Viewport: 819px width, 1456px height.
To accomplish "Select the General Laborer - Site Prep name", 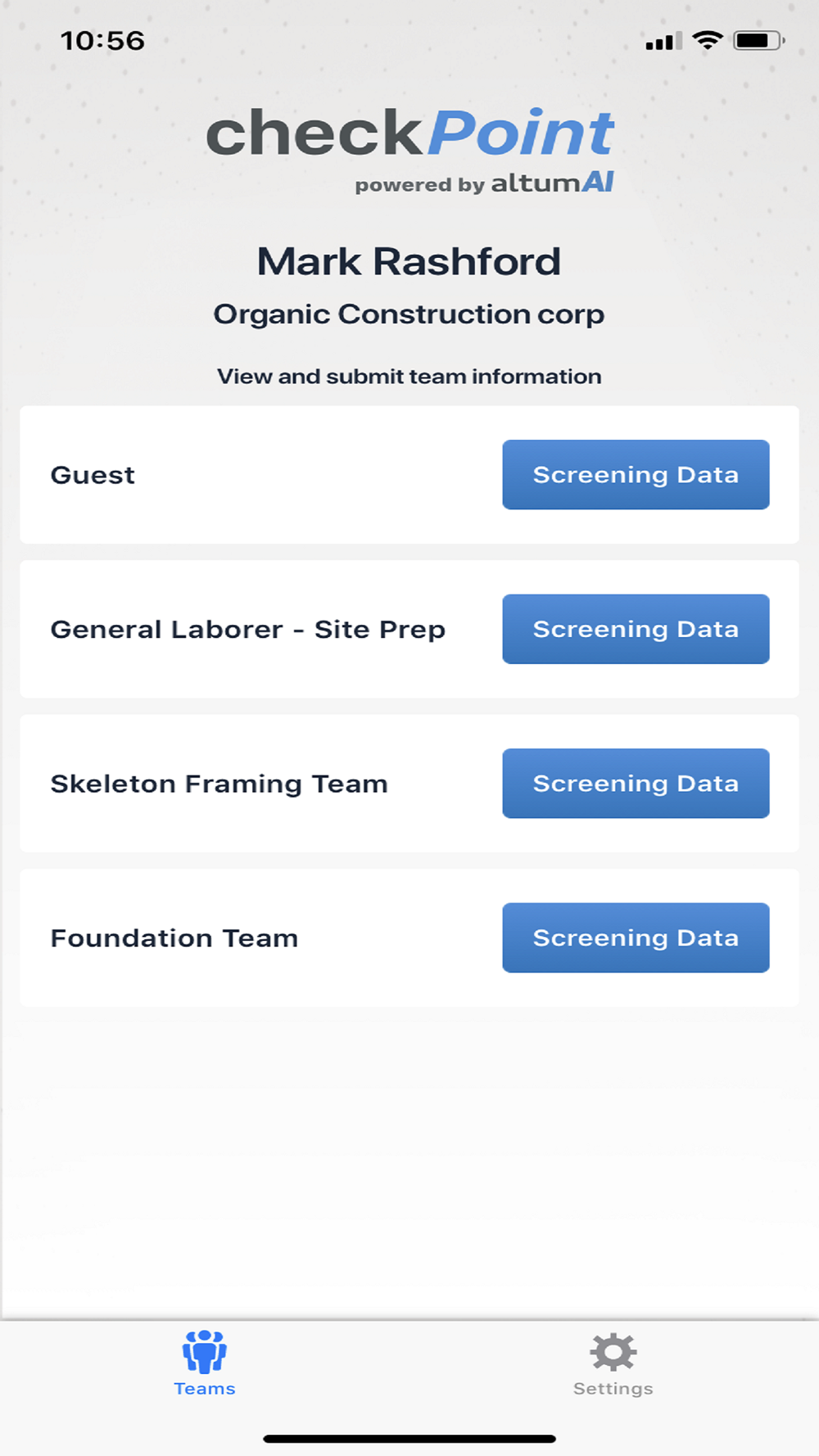I will point(248,629).
